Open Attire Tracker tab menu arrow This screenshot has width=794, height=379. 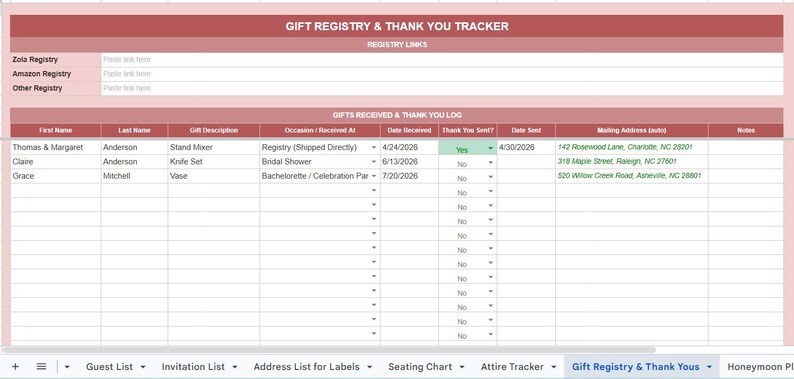click(x=553, y=367)
